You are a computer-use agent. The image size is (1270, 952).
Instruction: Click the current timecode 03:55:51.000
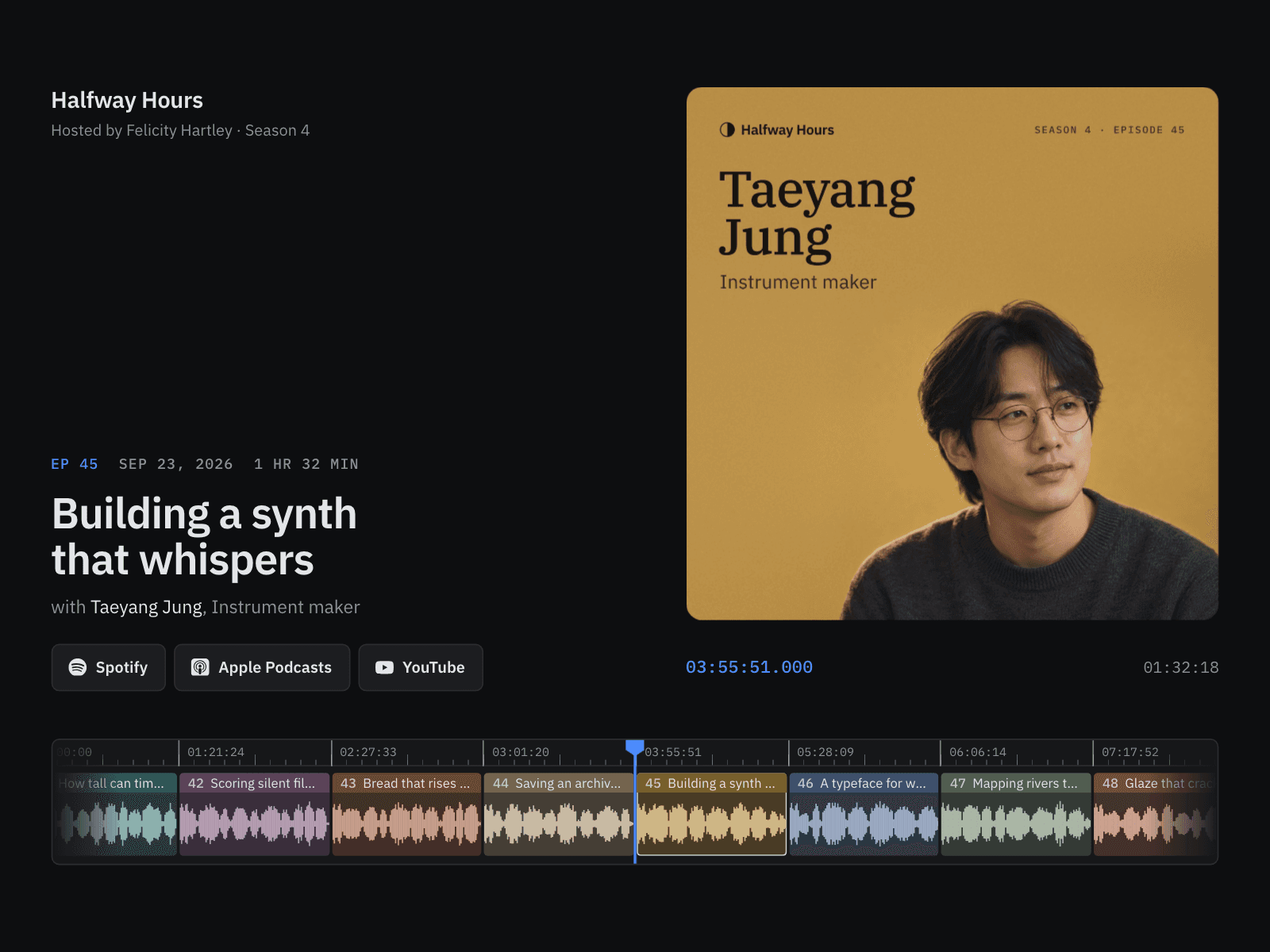coord(749,667)
